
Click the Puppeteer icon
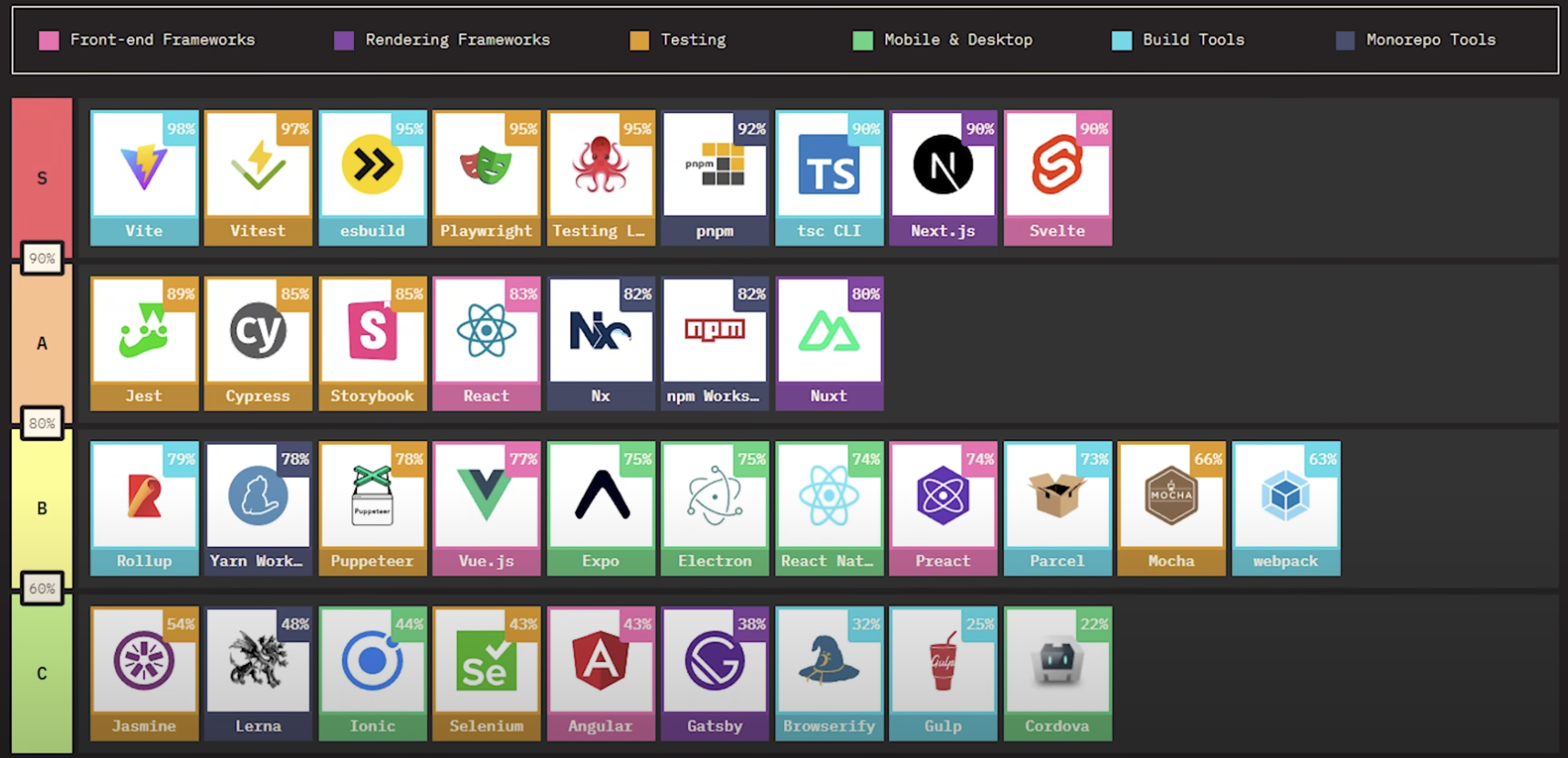[x=372, y=495]
